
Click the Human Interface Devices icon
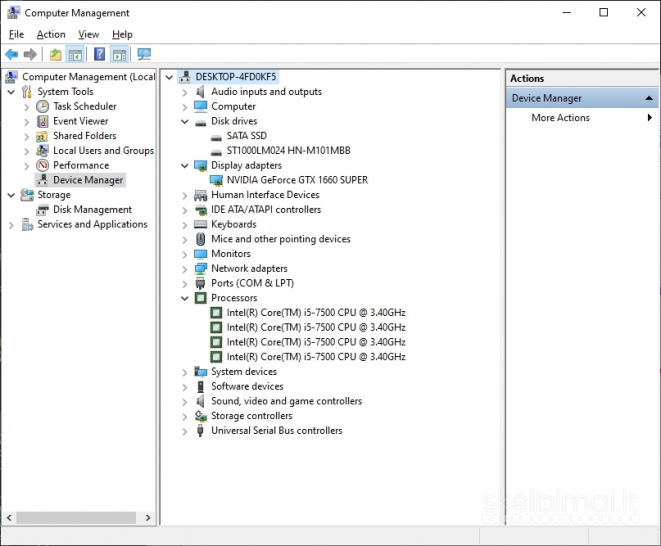[201, 195]
